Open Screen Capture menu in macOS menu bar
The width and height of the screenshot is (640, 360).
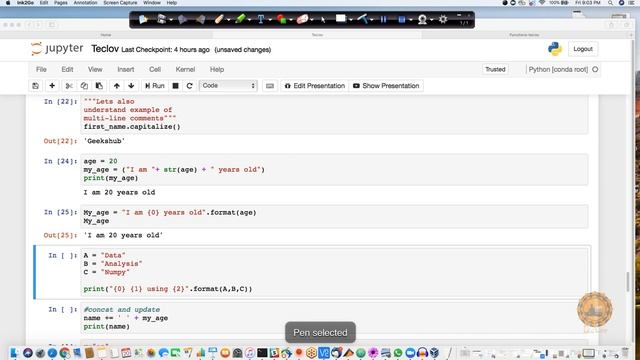[120, 3]
